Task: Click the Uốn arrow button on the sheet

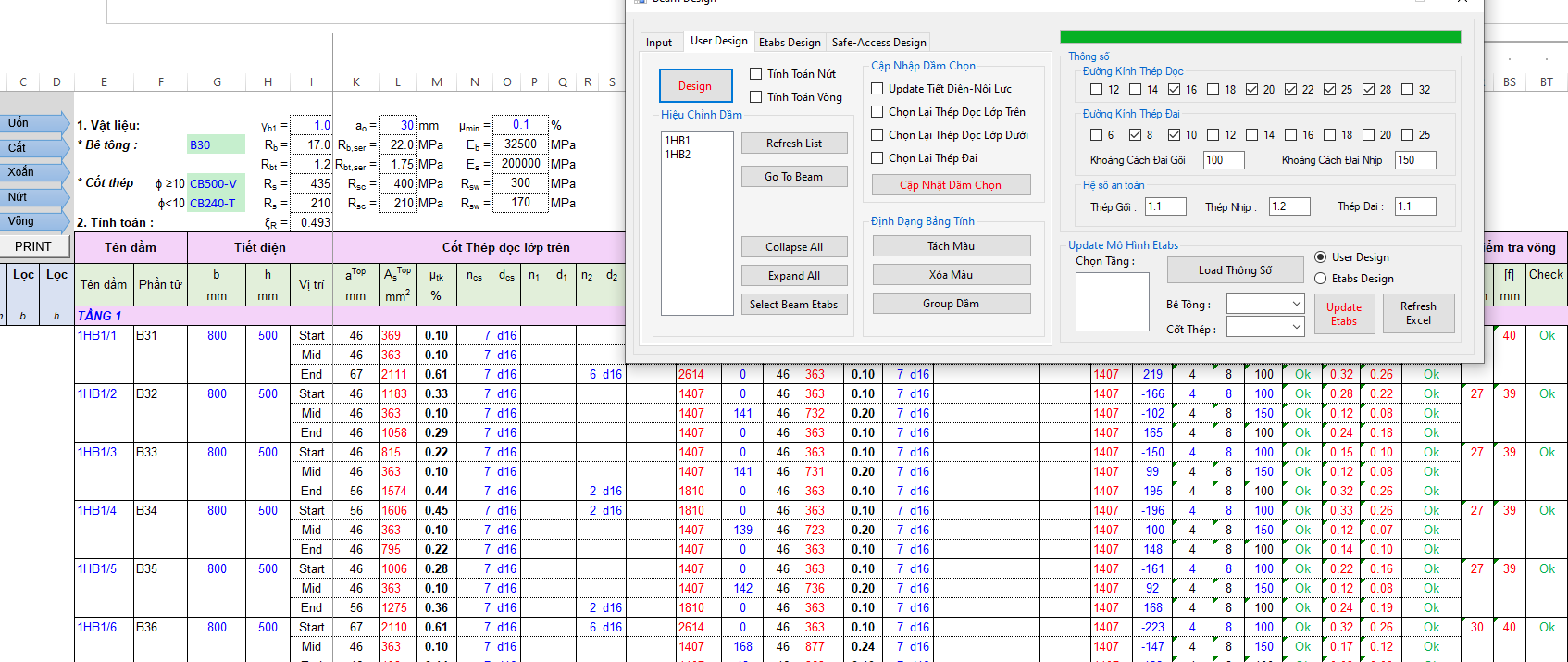Action: click(34, 123)
